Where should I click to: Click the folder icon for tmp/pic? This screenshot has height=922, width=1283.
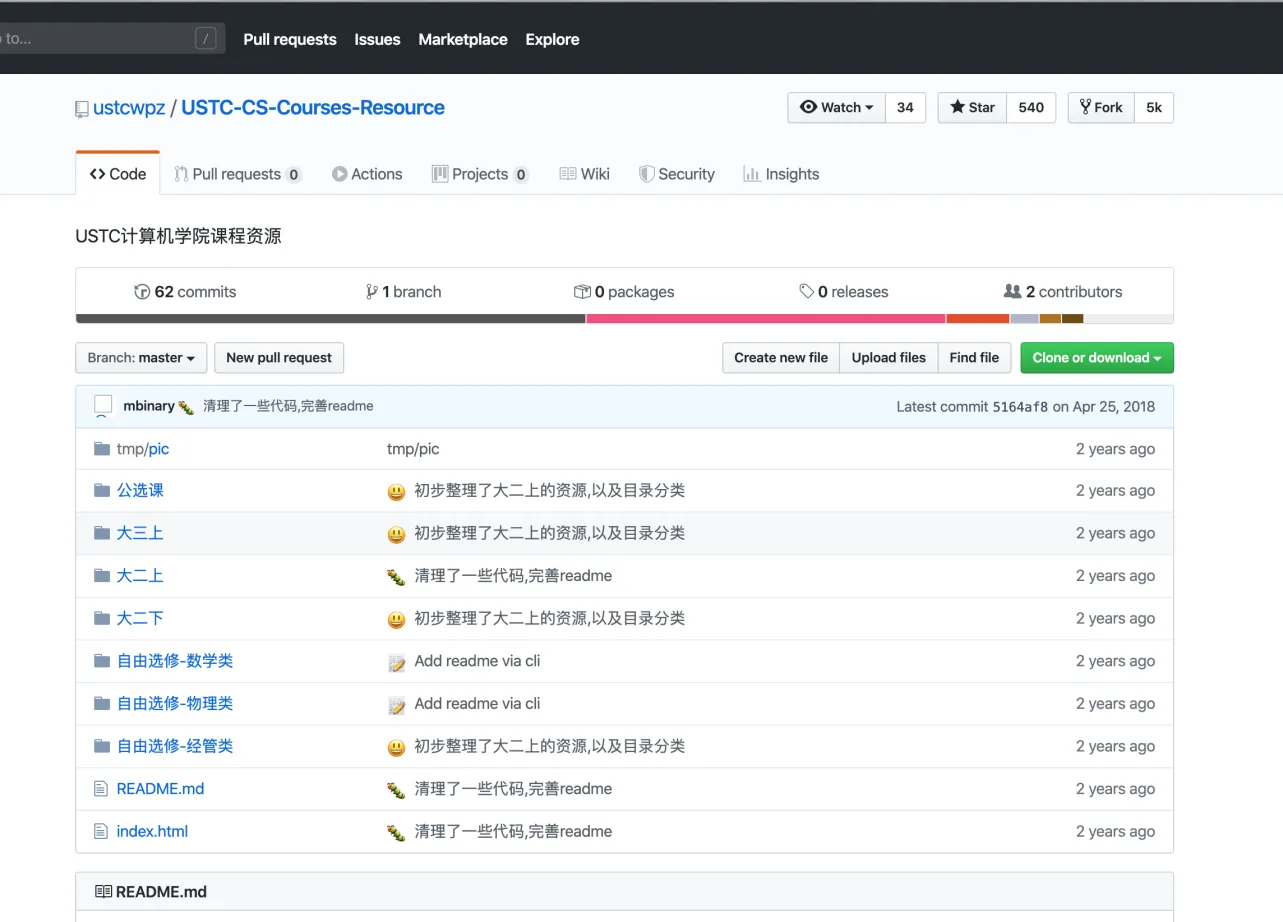click(101, 449)
